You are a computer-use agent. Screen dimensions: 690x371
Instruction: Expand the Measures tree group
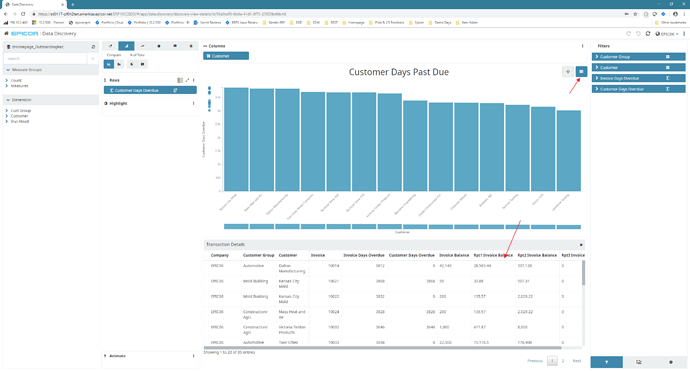tap(17, 86)
